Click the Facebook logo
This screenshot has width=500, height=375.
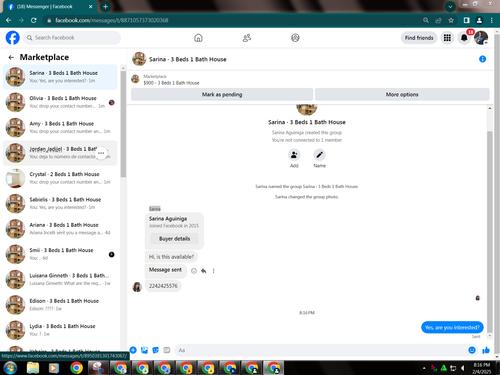[x=13, y=38]
